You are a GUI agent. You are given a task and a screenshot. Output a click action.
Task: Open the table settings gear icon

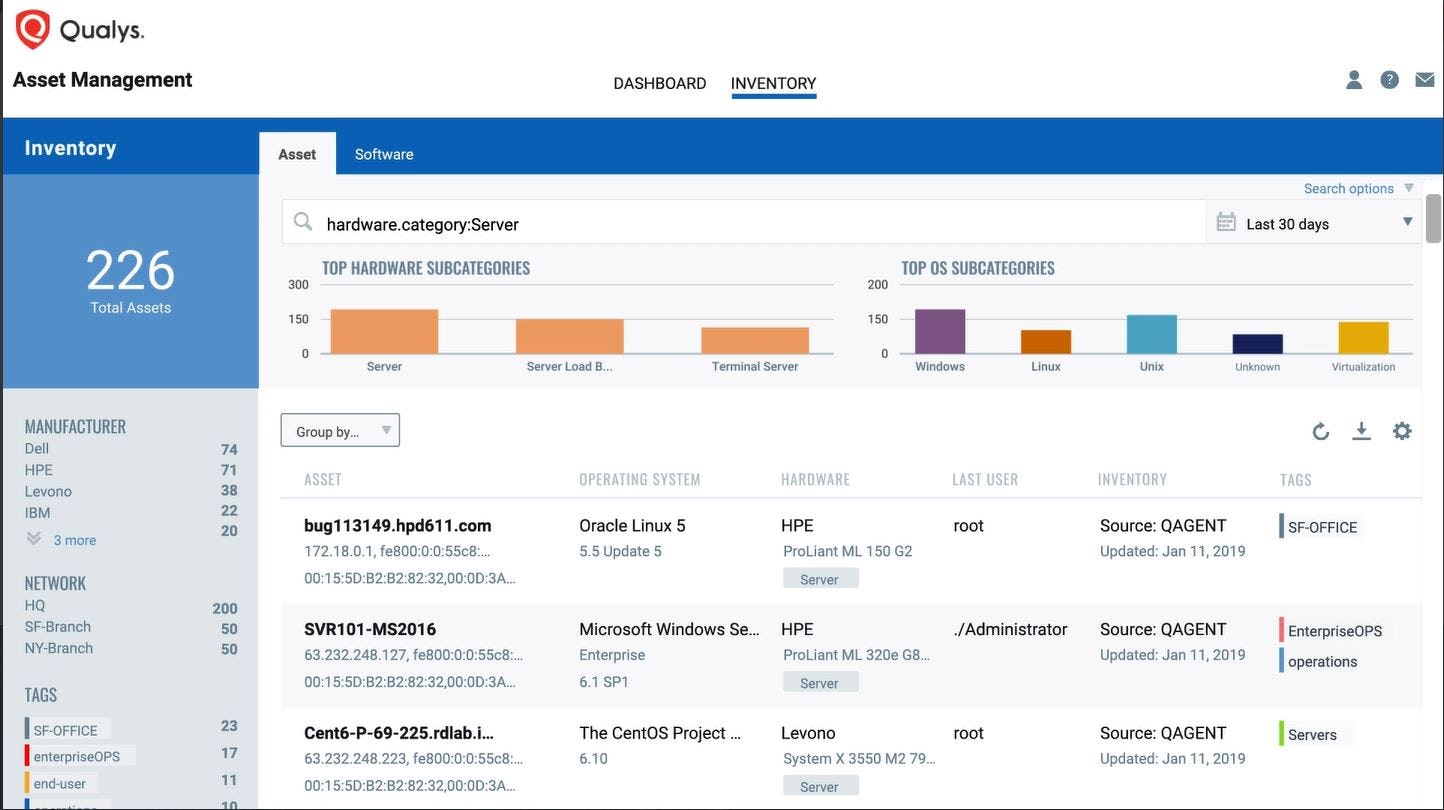coord(1402,431)
